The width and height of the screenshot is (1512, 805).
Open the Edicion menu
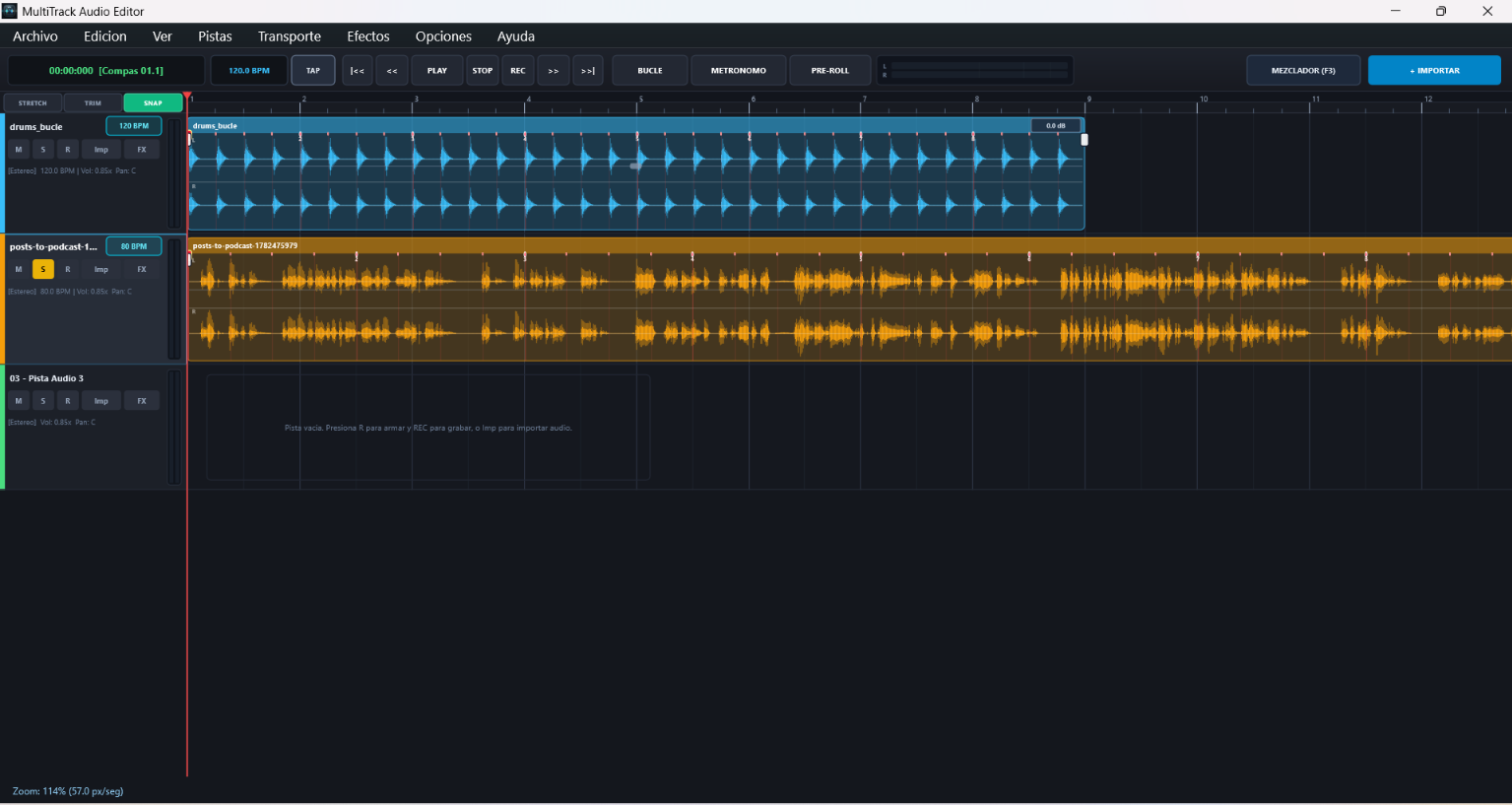pyautogui.click(x=105, y=36)
